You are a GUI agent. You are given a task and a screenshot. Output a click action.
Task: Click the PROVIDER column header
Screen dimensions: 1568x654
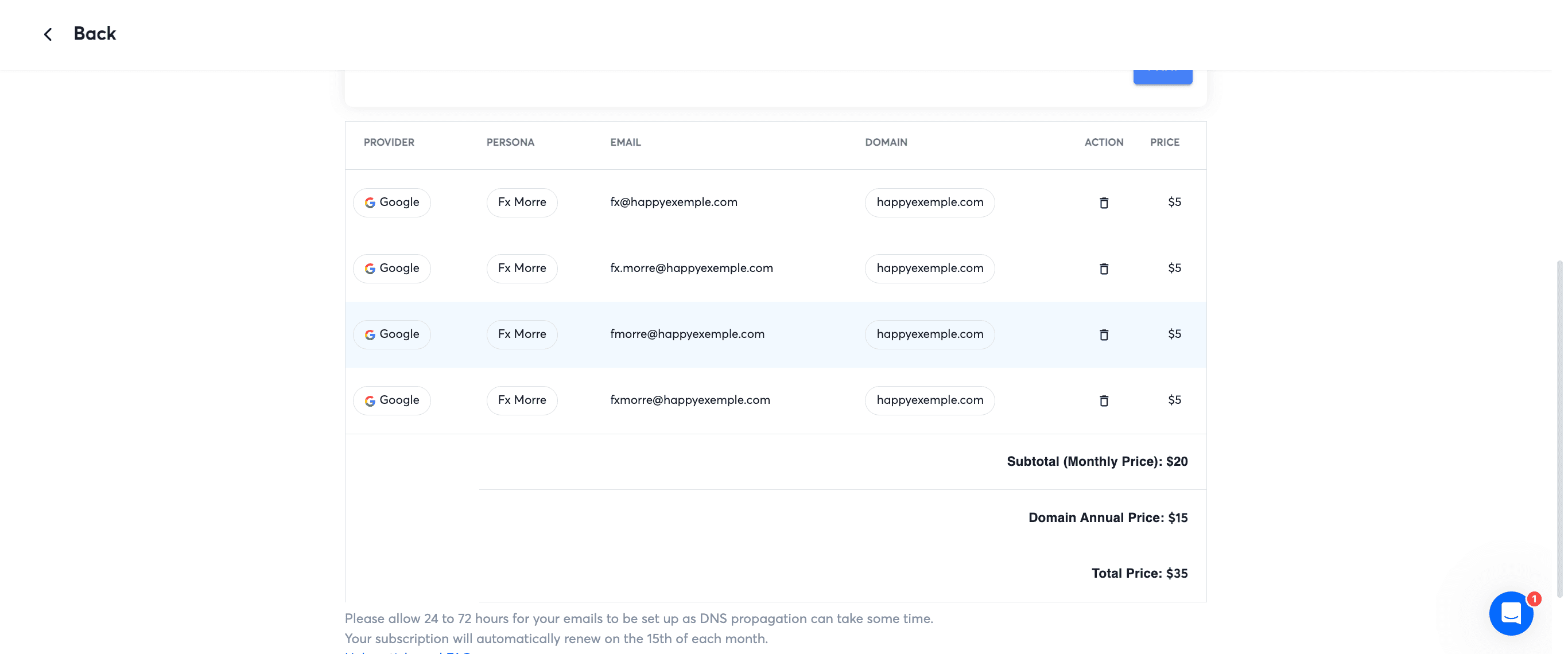tap(389, 142)
